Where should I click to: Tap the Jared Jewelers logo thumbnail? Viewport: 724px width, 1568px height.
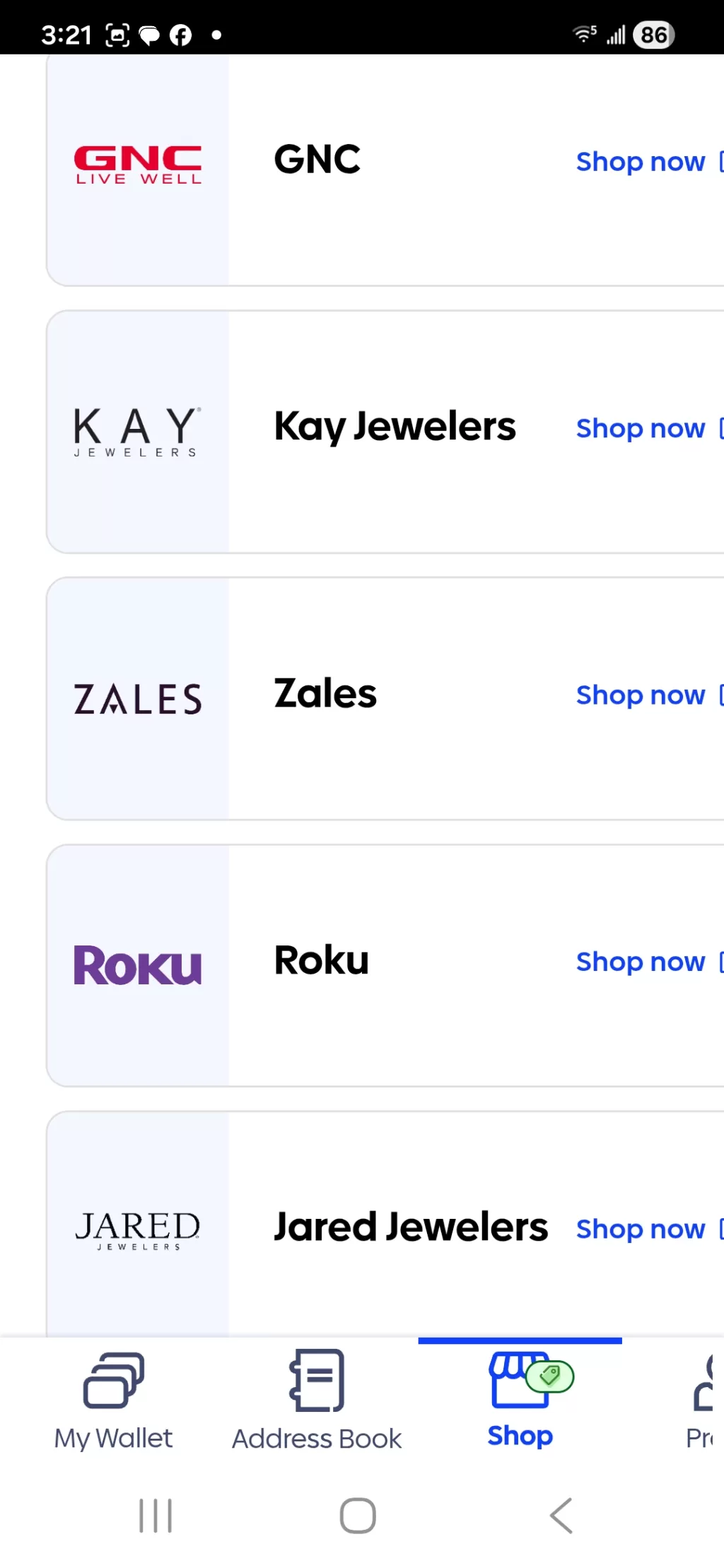pos(138,1230)
